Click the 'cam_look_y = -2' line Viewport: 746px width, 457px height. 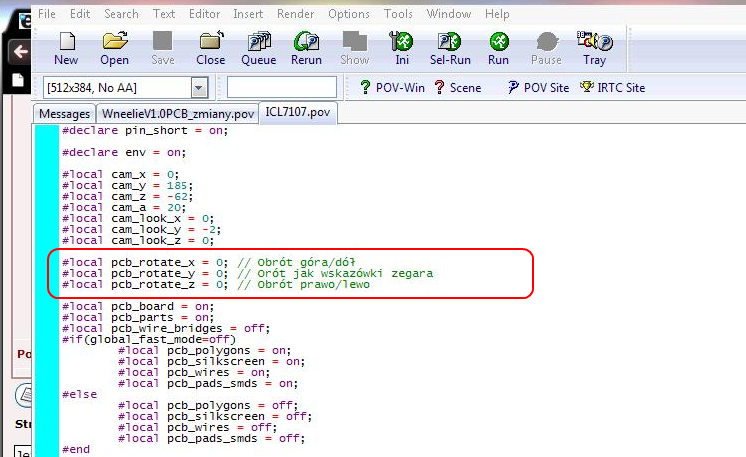point(141,229)
